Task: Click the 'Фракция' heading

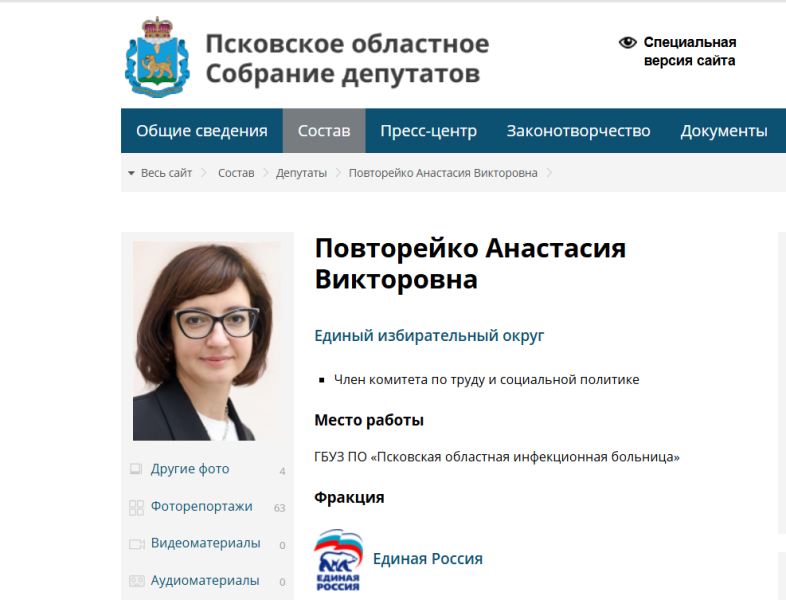Action: pos(349,497)
